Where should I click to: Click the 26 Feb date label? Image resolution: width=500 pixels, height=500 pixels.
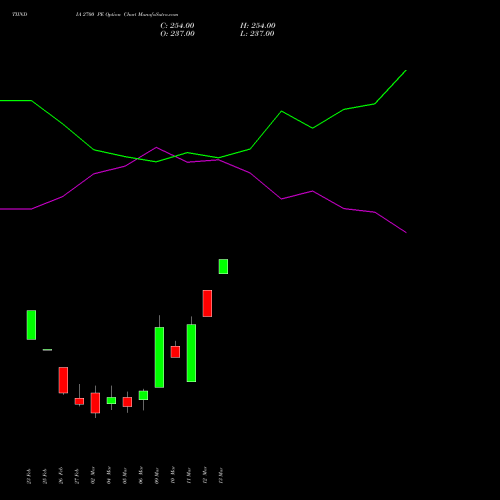point(61,476)
